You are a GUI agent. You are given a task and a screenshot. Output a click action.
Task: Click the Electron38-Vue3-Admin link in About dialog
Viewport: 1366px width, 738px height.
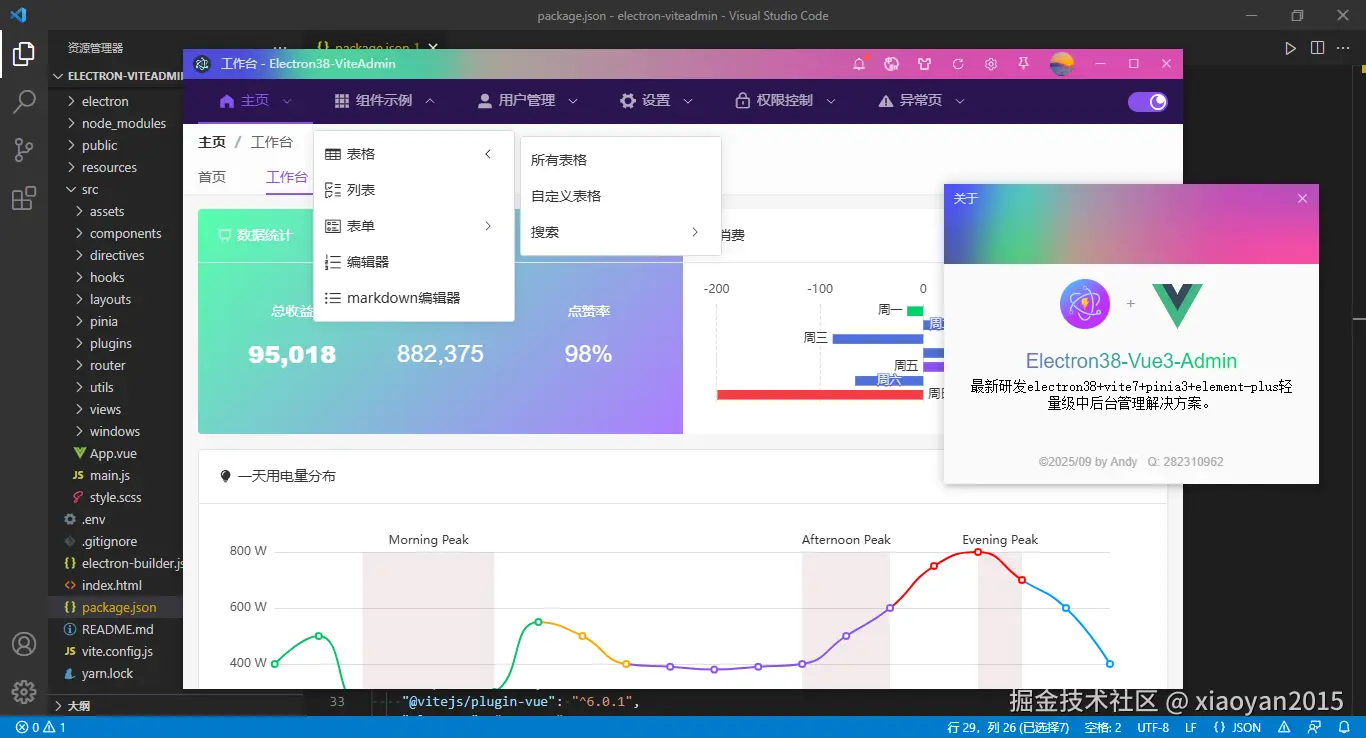[x=1131, y=360]
